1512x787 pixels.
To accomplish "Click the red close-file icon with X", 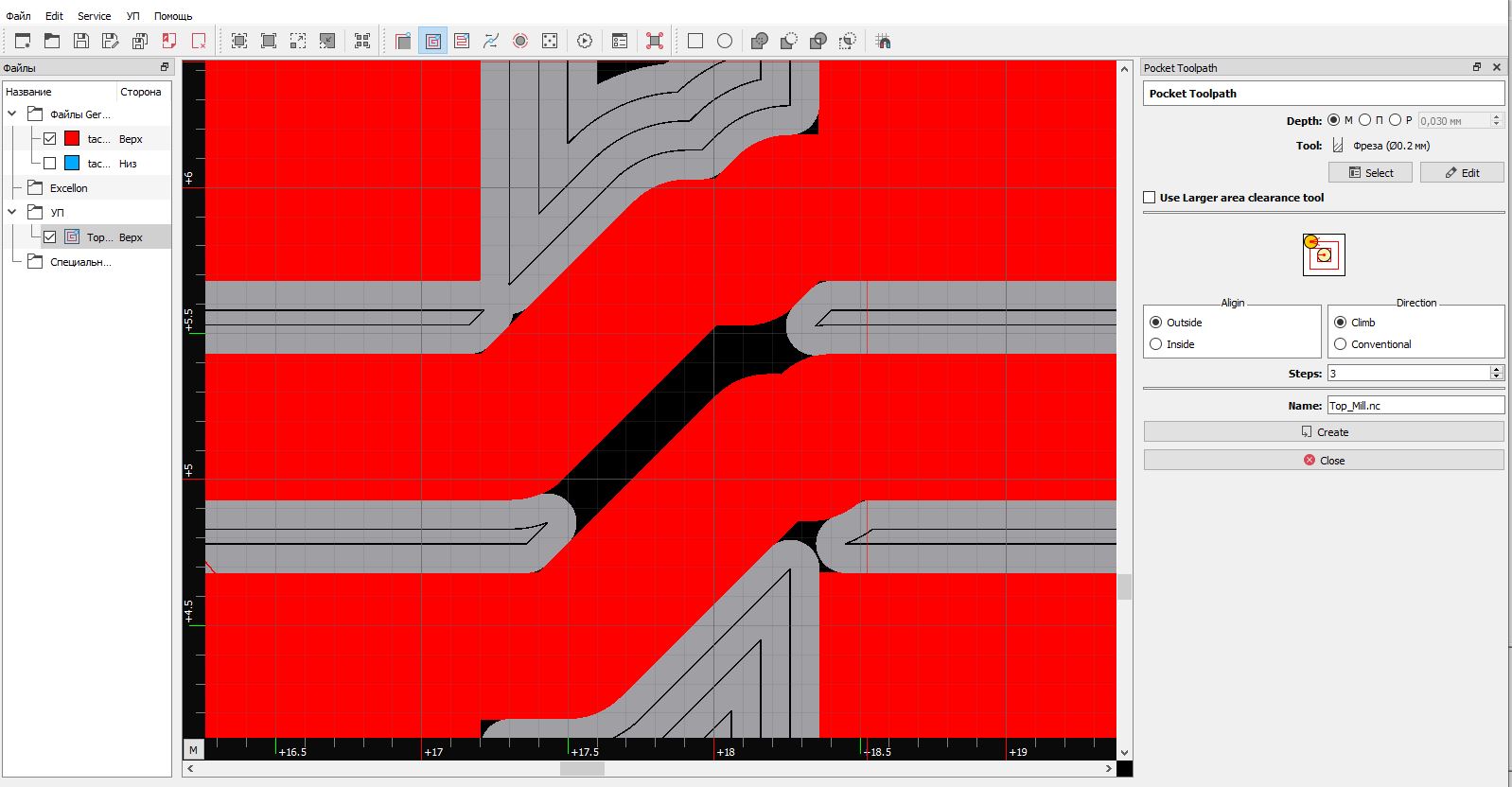I will 199,41.
